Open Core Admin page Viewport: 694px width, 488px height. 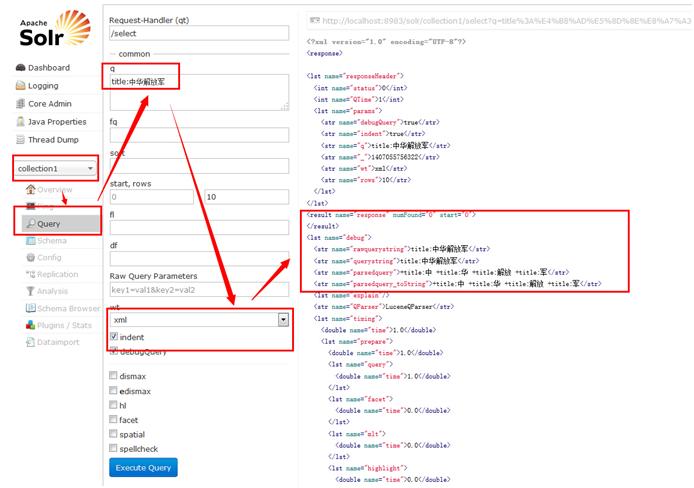(x=50, y=104)
